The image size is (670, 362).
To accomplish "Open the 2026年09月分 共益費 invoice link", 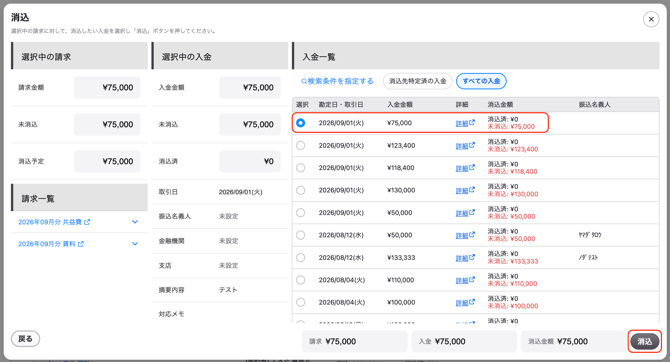I will click(x=54, y=222).
